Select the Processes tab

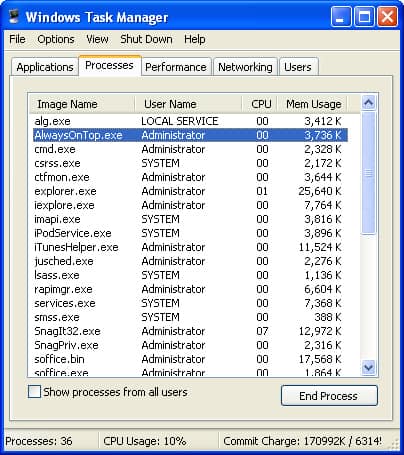click(x=109, y=65)
